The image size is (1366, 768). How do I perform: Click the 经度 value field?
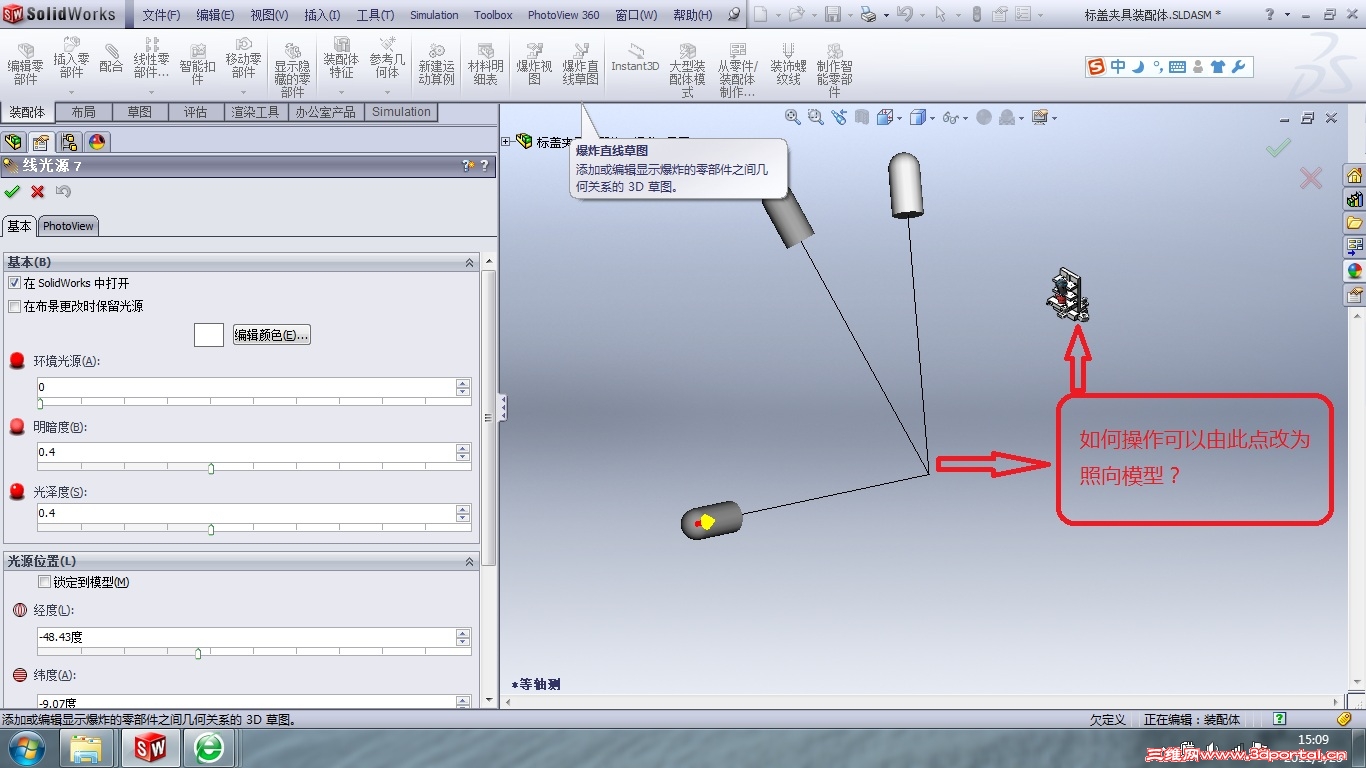click(246, 637)
